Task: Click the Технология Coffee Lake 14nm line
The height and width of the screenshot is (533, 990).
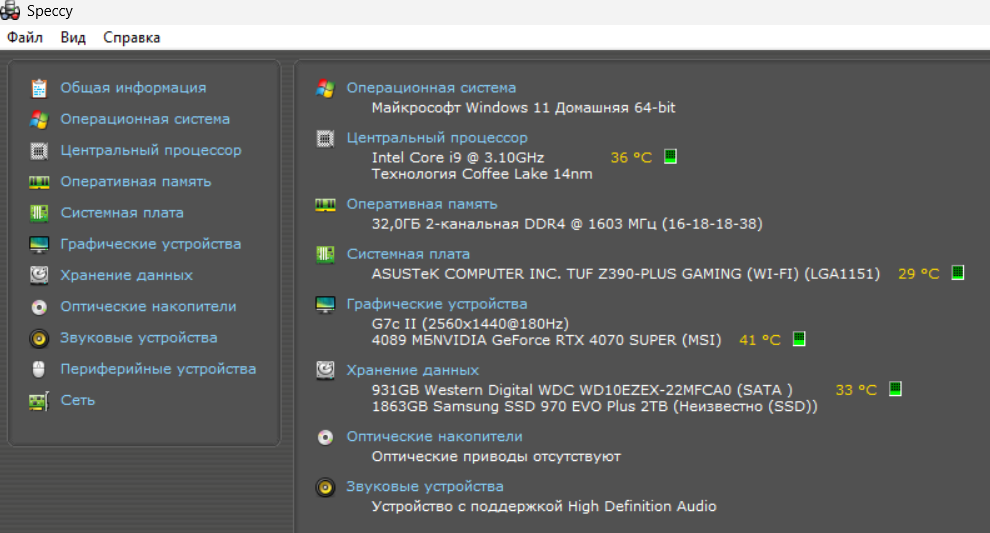Action: [482, 174]
